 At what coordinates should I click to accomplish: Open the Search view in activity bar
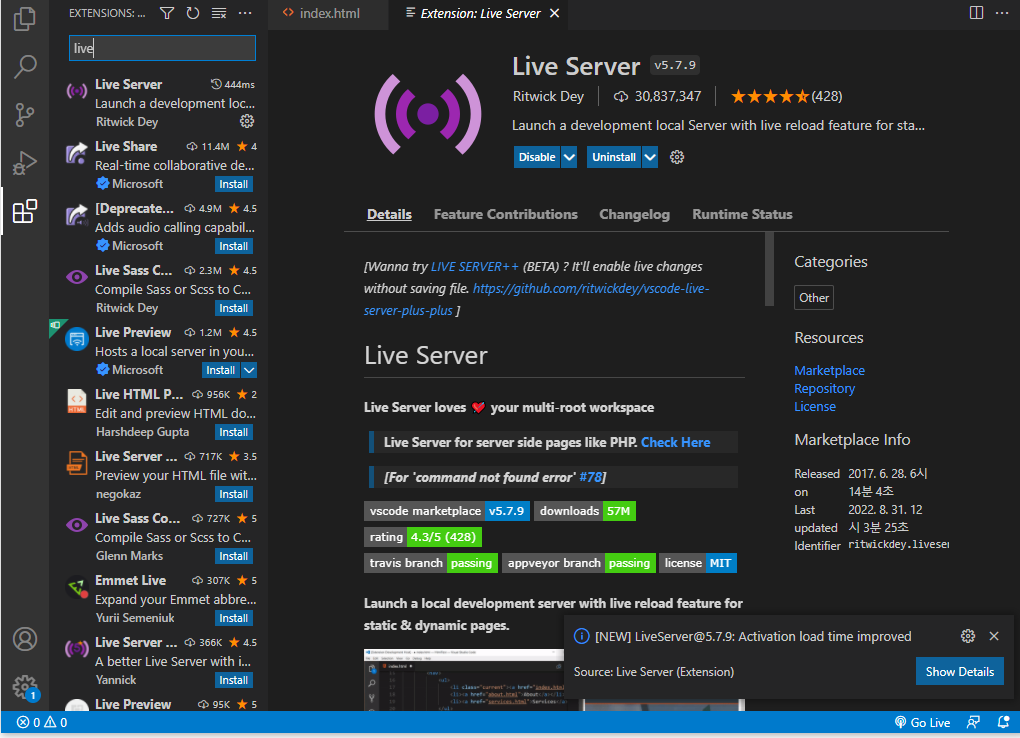(x=25, y=66)
